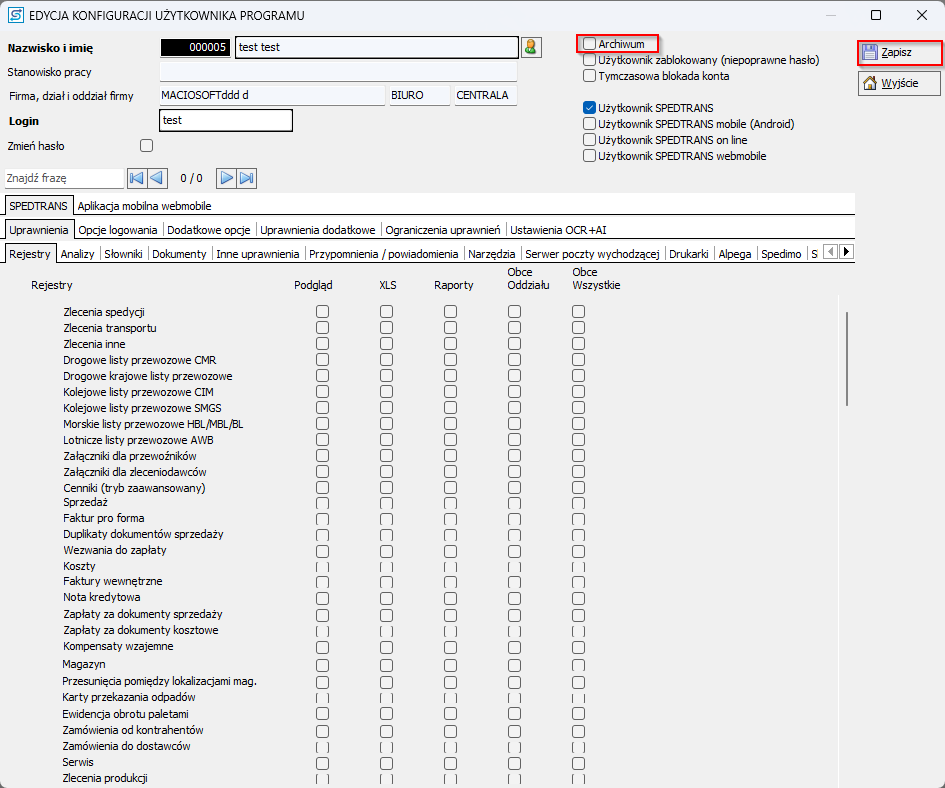Uncheck Użytkownik SPEDTRANS checkbox
The image size is (945, 788).
click(590, 108)
